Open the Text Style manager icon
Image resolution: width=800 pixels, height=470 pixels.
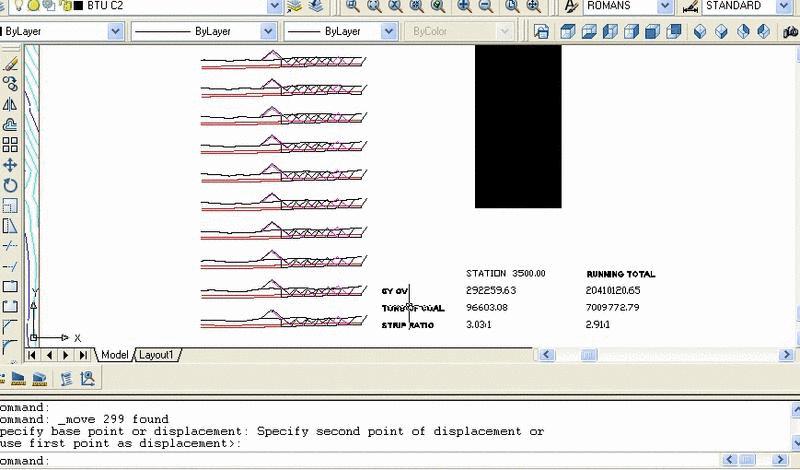click(x=571, y=6)
